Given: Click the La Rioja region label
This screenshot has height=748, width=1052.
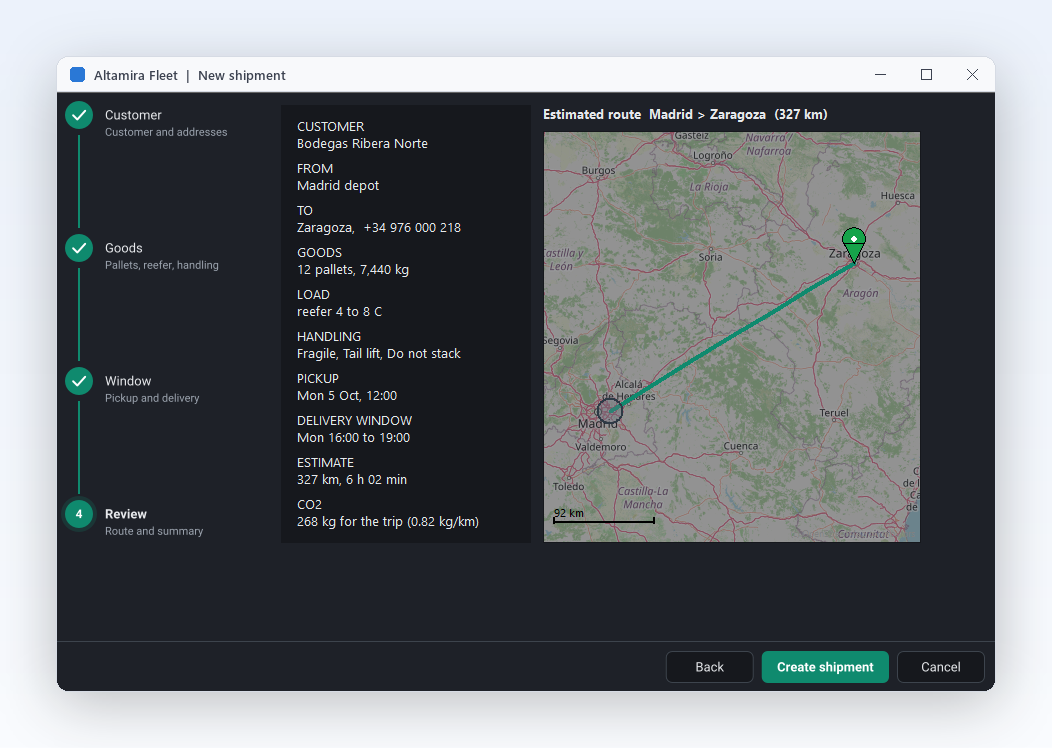Looking at the screenshot, I should [708, 186].
